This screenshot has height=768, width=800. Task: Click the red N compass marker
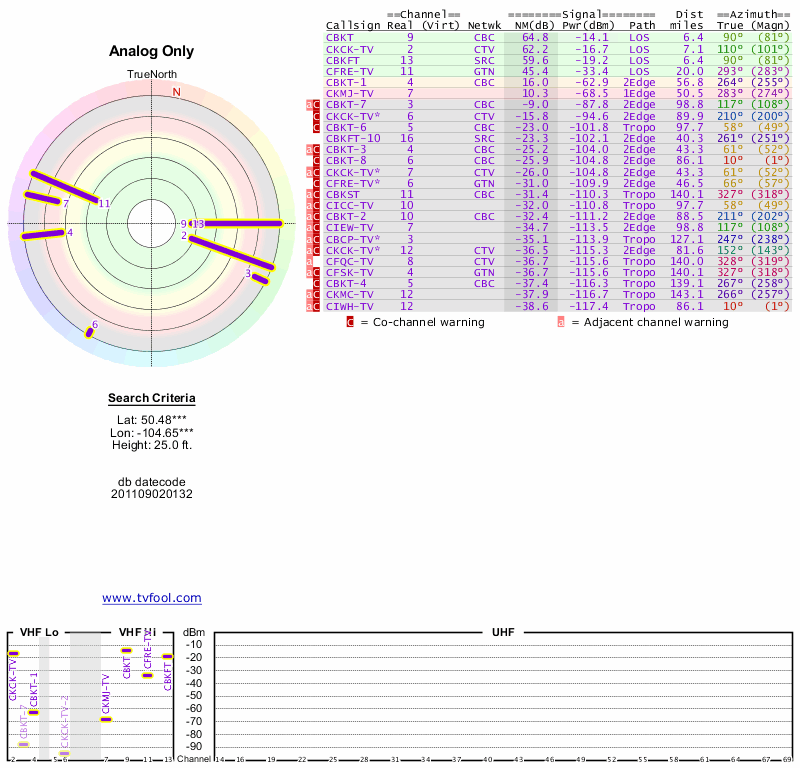point(177,92)
